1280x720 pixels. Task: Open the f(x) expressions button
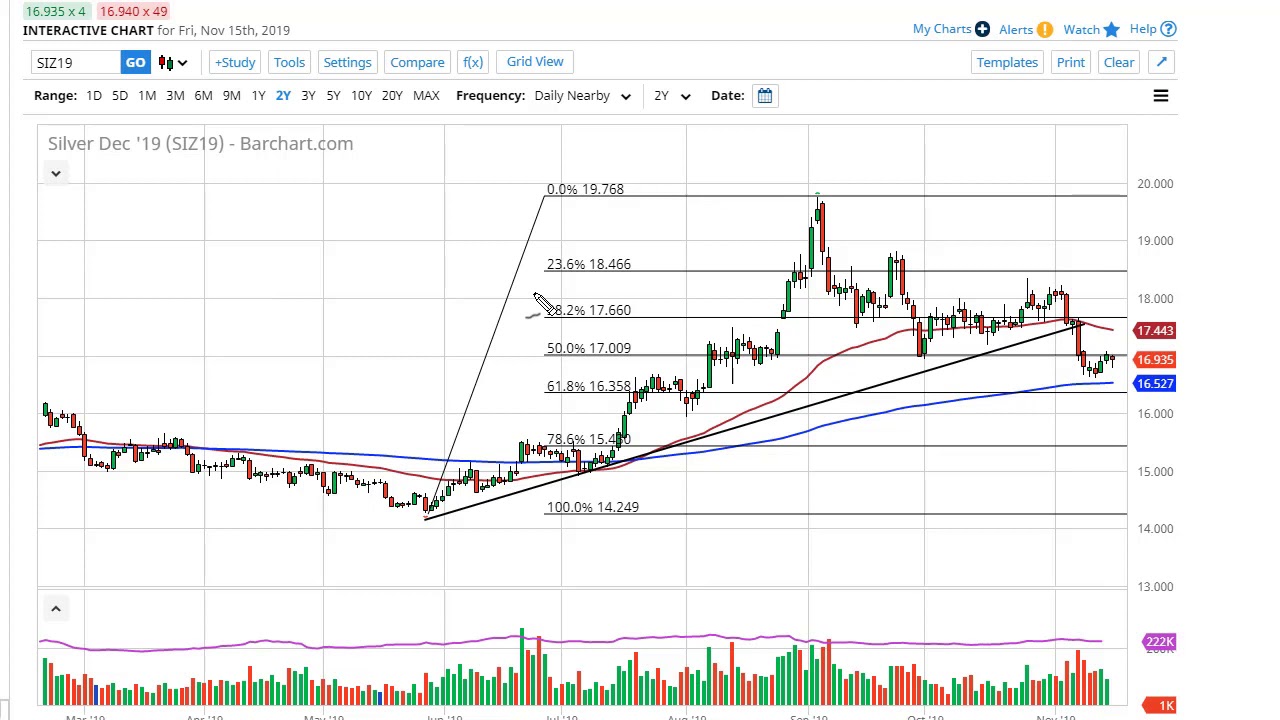[473, 62]
